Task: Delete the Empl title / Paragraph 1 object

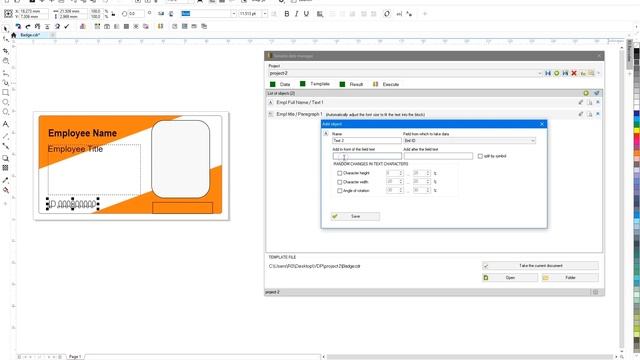Action: tap(598, 114)
